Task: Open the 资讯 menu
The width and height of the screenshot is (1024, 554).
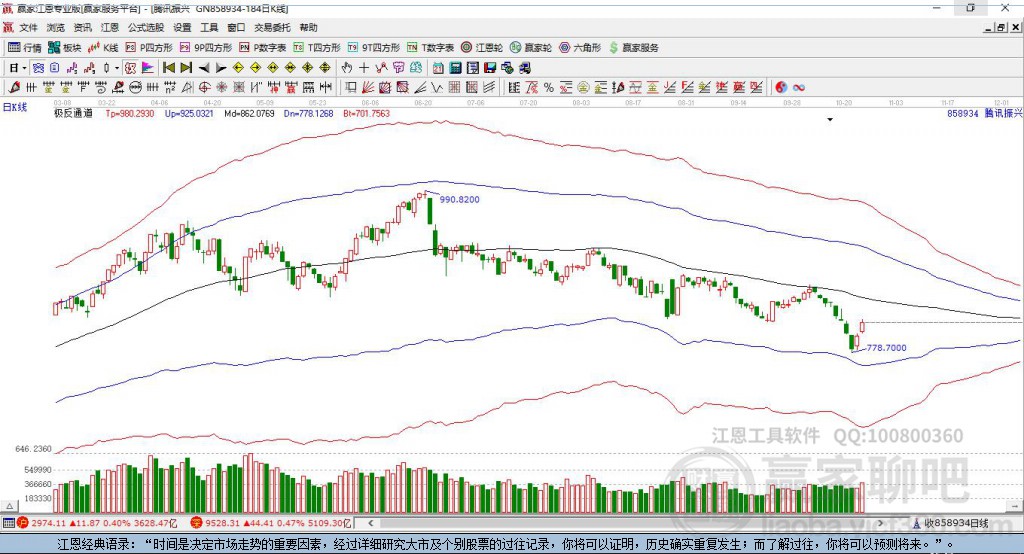Action: pyautogui.click(x=82, y=27)
